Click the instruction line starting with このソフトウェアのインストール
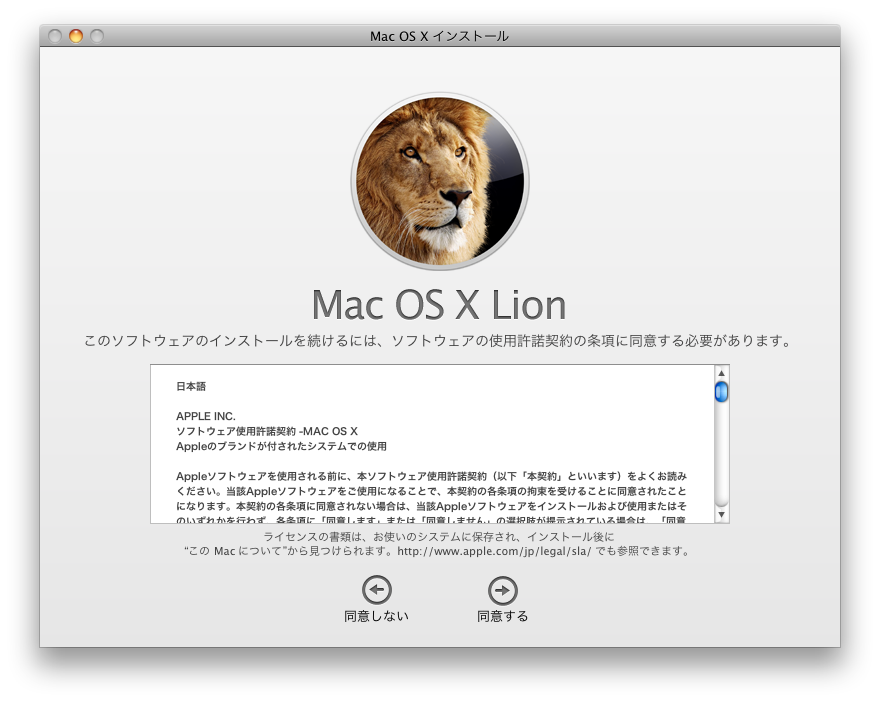 [438, 341]
